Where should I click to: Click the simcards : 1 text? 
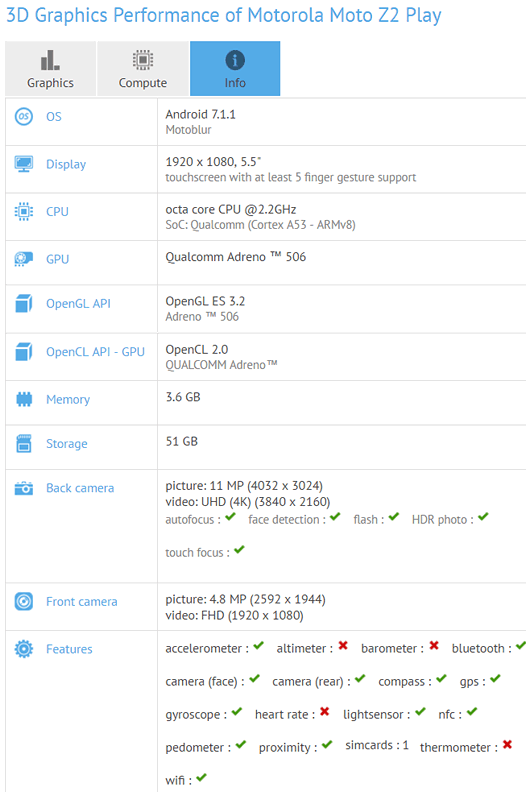pyautogui.click(x=377, y=746)
